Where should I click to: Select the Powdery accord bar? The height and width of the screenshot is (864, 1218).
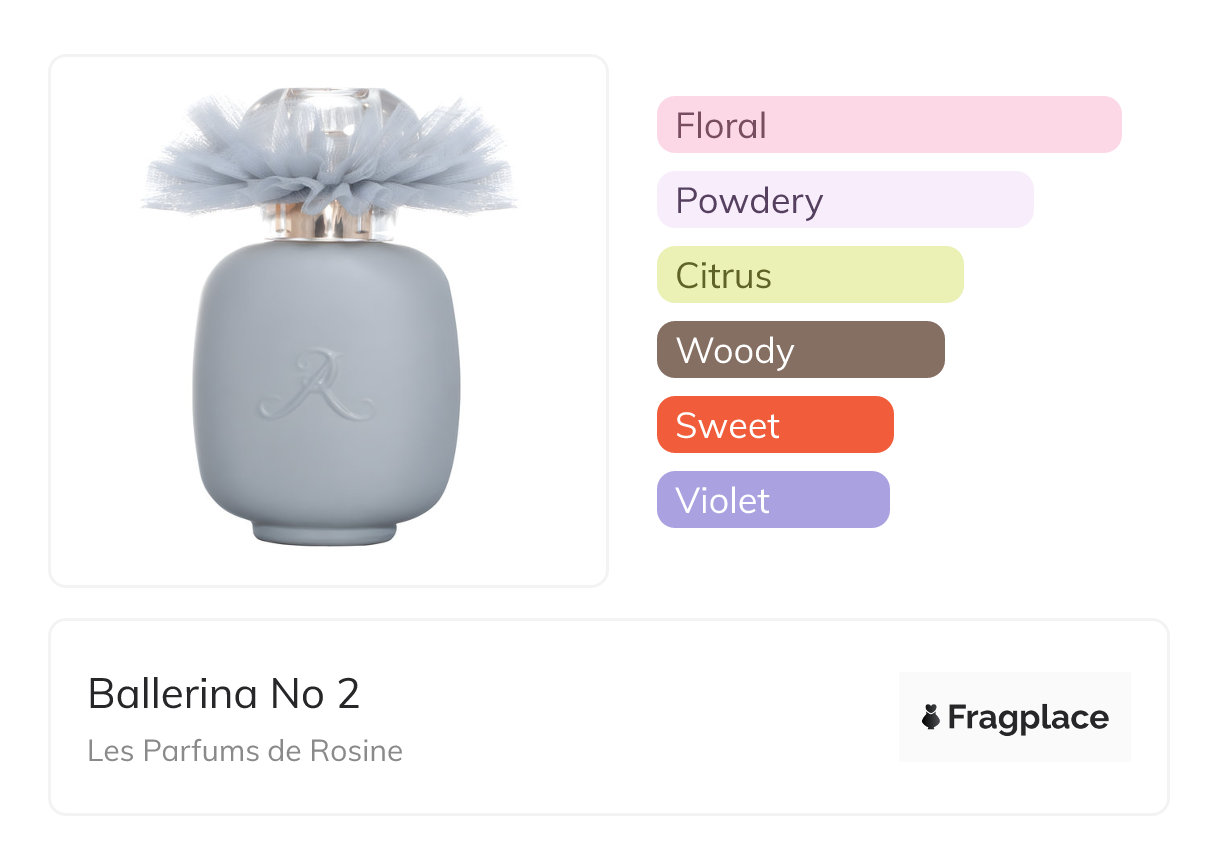(x=845, y=200)
